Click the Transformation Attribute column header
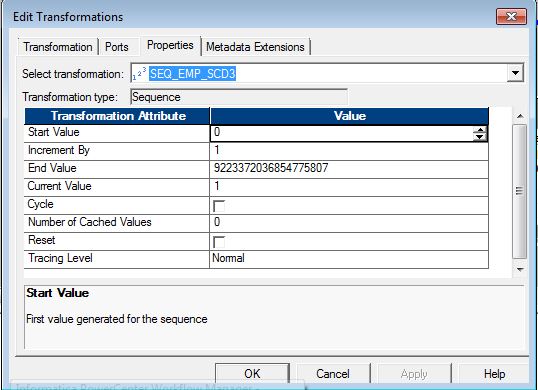Screen dimensions: 538x390 point(117,116)
